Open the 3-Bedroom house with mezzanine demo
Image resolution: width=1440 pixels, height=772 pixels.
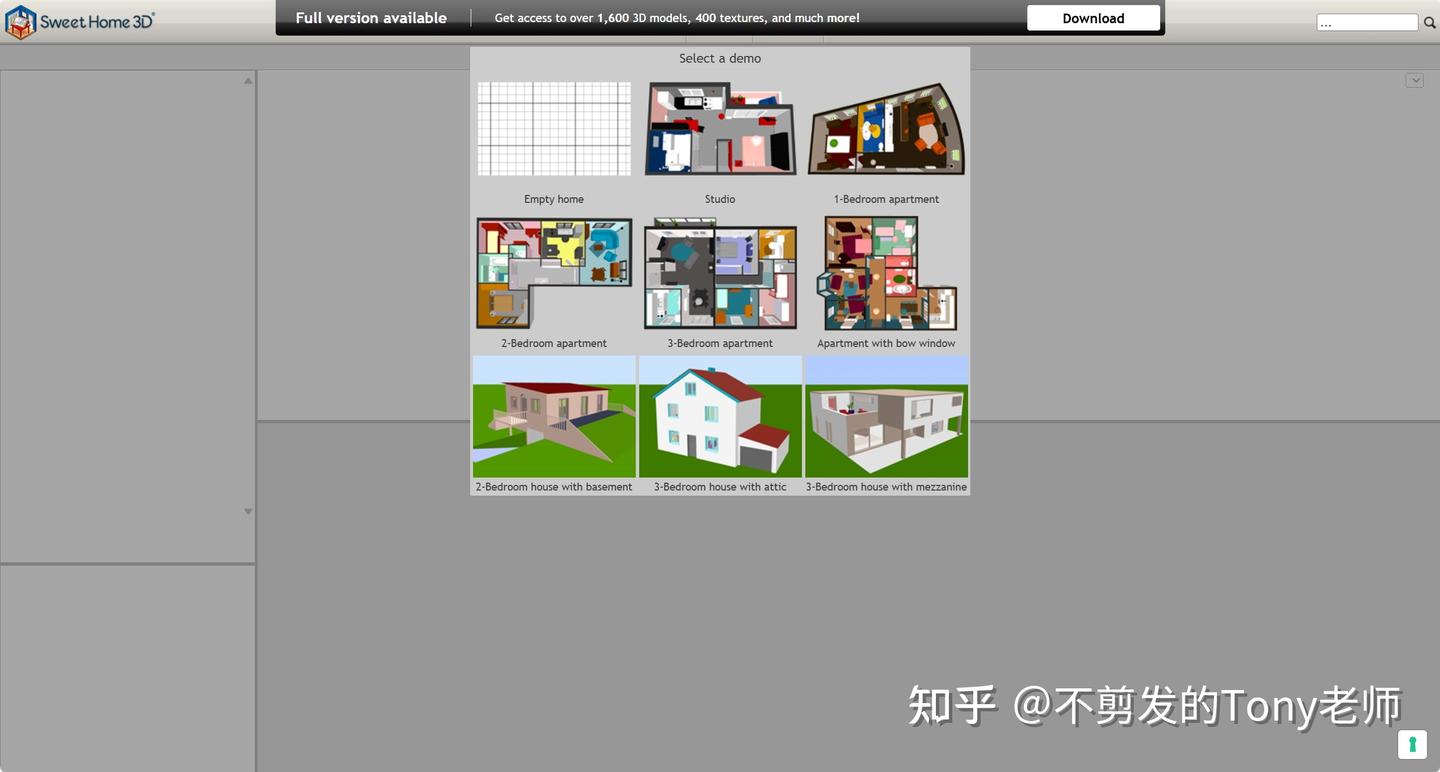(886, 416)
